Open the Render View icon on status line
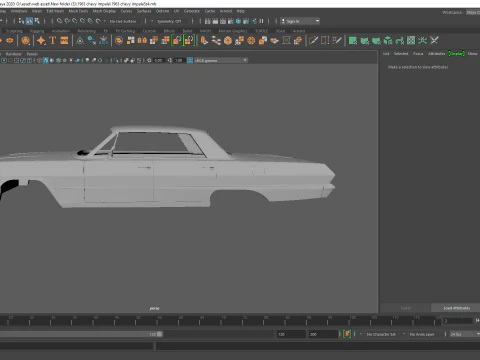This screenshot has height=360, width=480. pyautogui.click(x=207, y=21)
